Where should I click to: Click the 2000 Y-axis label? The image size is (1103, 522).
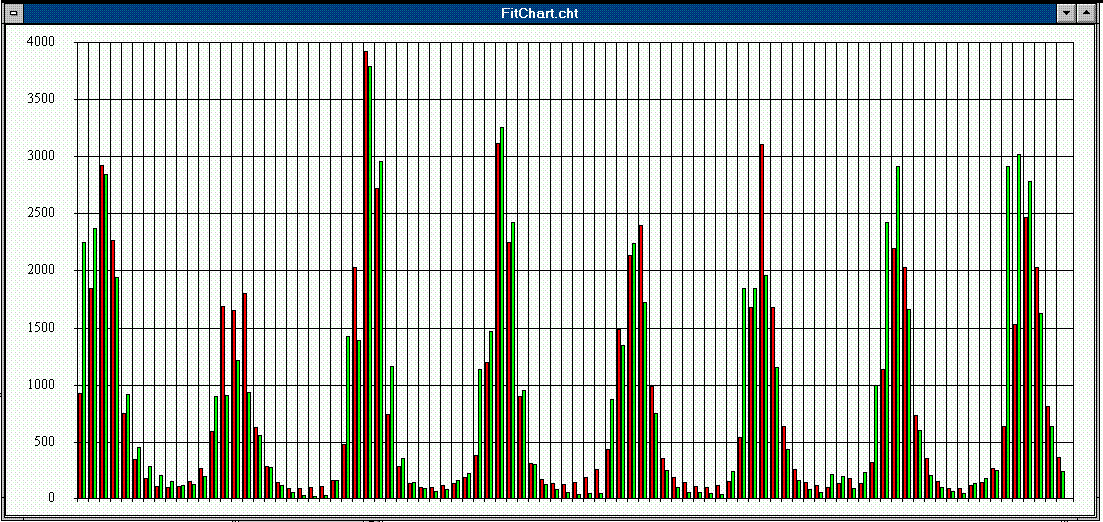point(40,270)
